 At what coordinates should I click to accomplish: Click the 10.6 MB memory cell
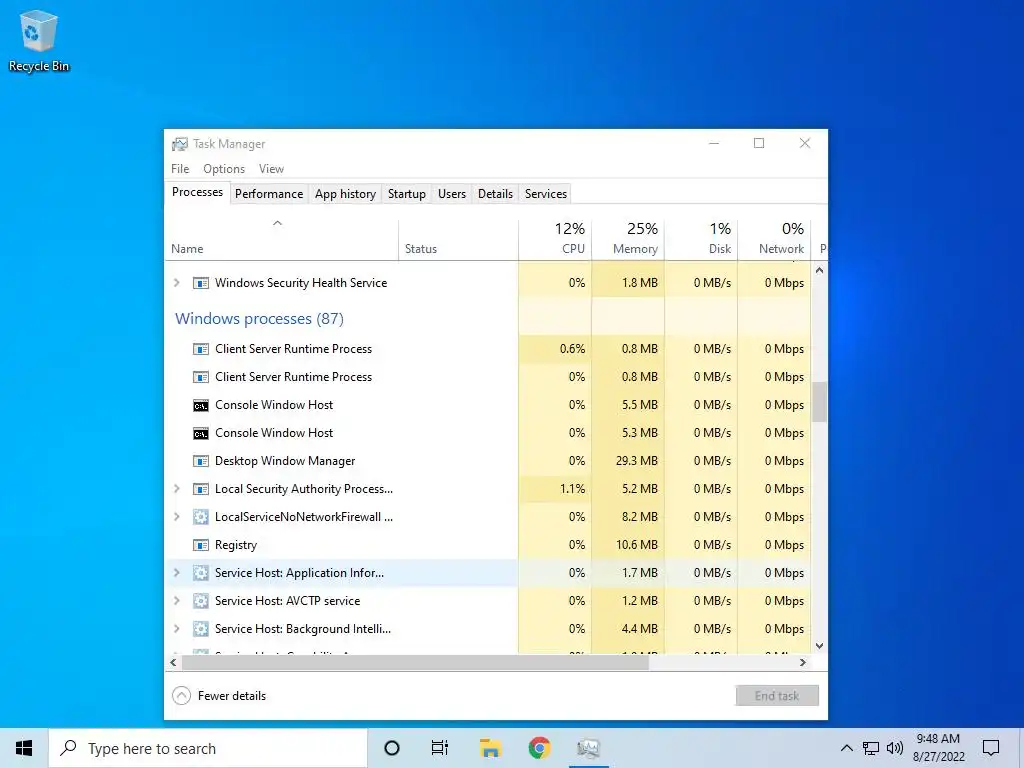point(628,545)
